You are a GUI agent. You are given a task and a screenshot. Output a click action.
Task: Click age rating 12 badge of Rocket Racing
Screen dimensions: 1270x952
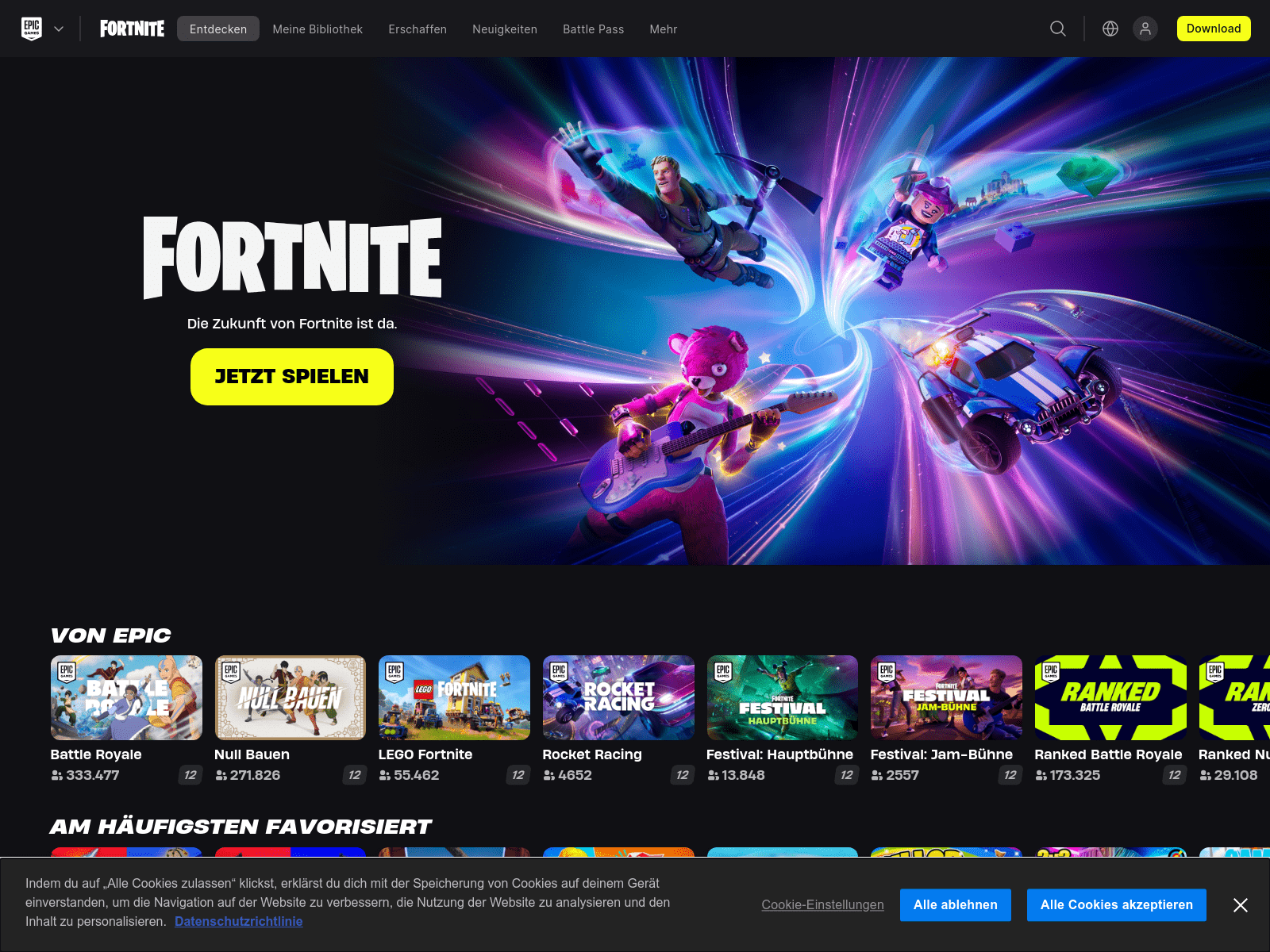pos(682,775)
